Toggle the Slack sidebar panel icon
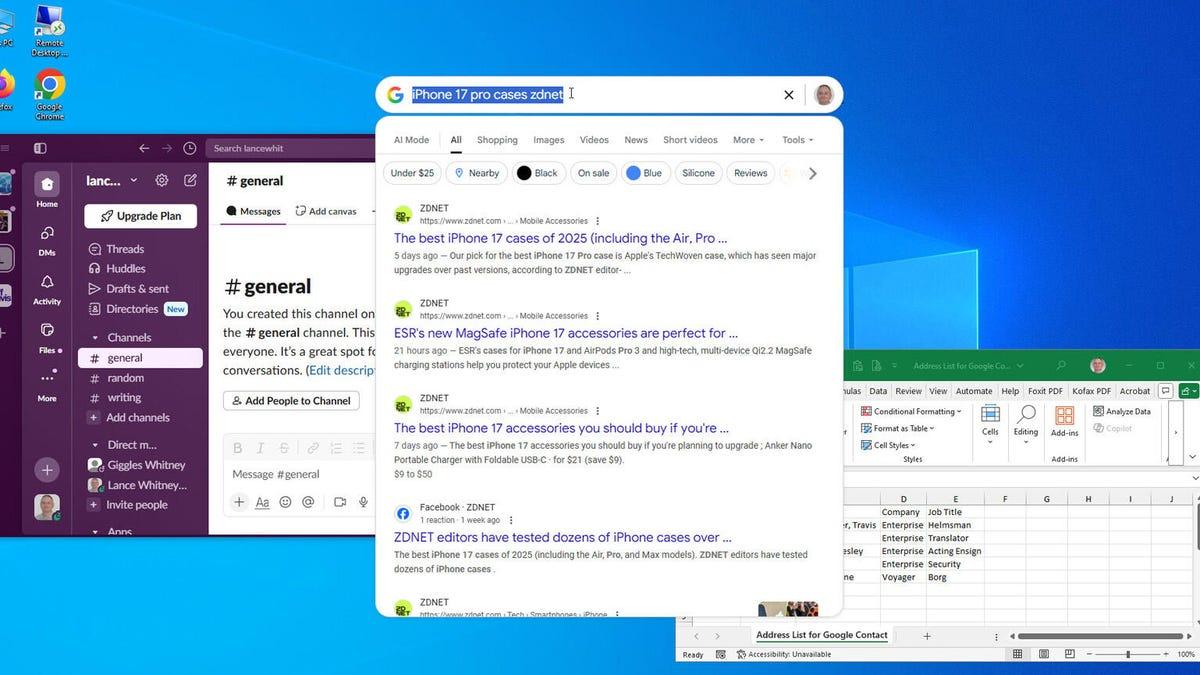 (40, 148)
